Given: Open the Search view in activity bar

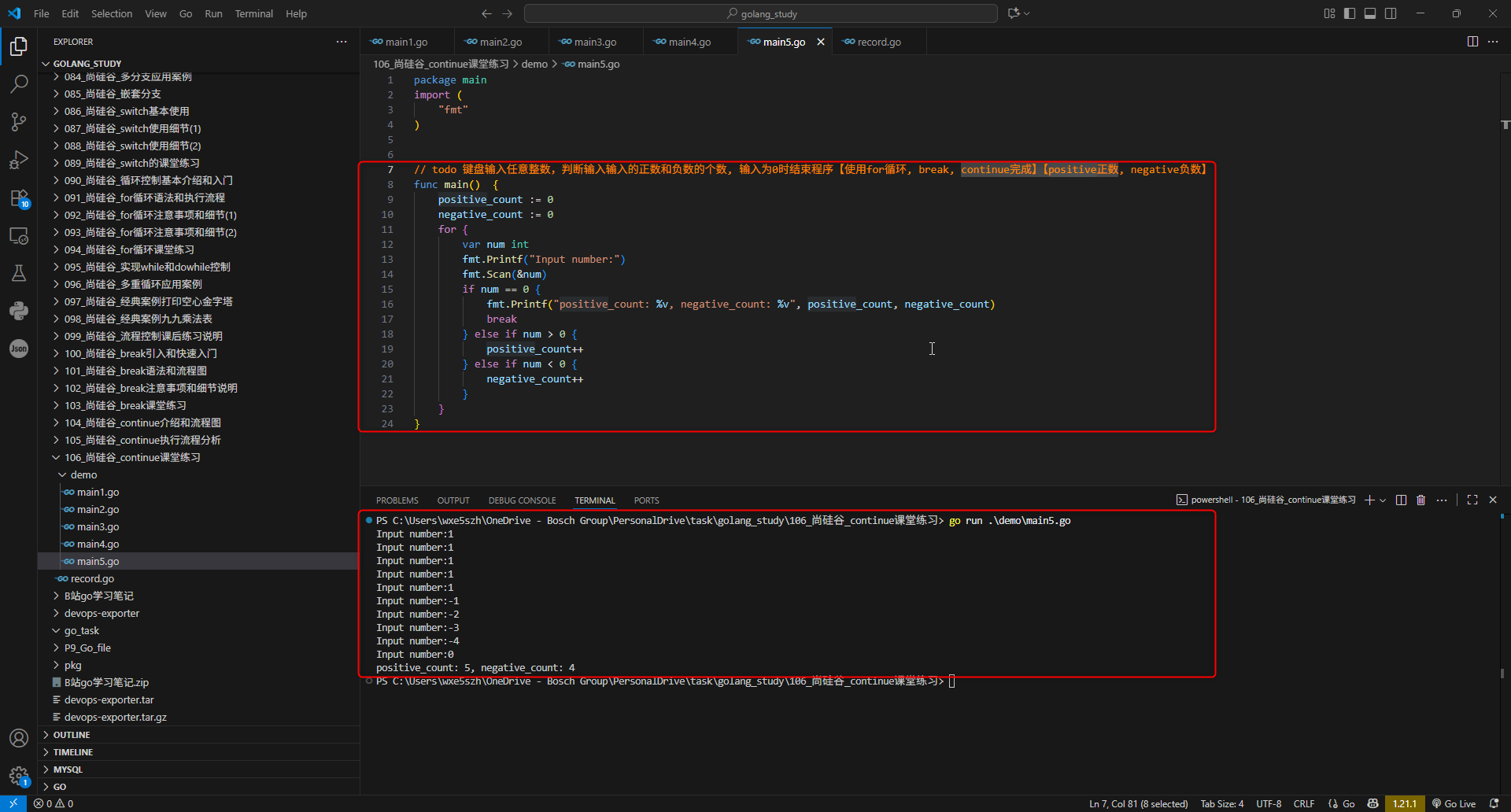Looking at the screenshot, I should point(19,83).
